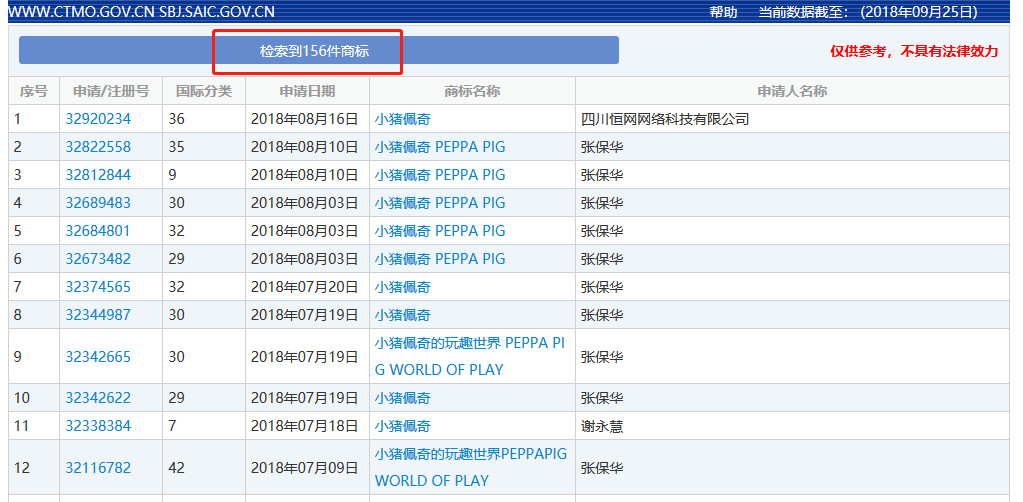
Task: Select date 2018年07月20日 in row 7
Action: 305,287
